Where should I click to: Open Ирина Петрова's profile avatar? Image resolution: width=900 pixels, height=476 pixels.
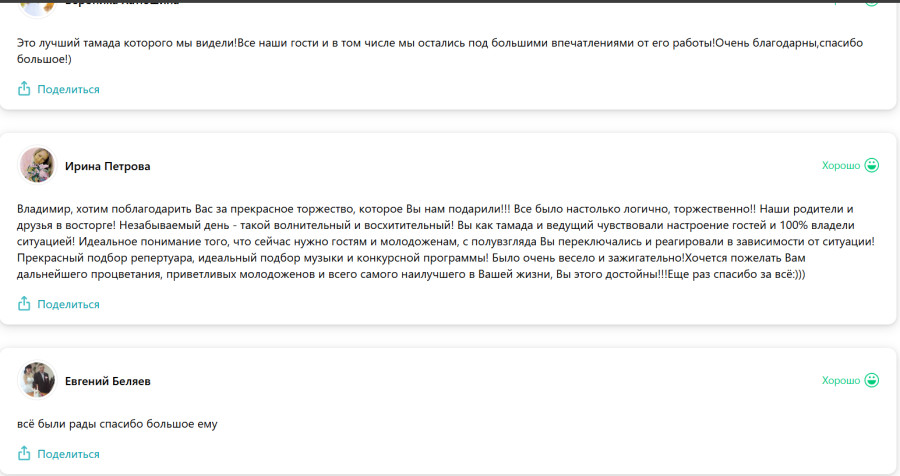pyautogui.click(x=37, y=165)
